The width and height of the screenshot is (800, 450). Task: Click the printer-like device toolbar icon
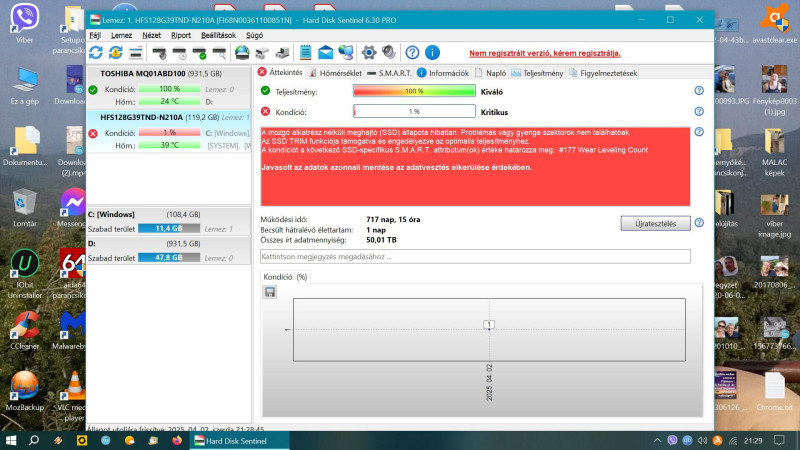(262, 53)
